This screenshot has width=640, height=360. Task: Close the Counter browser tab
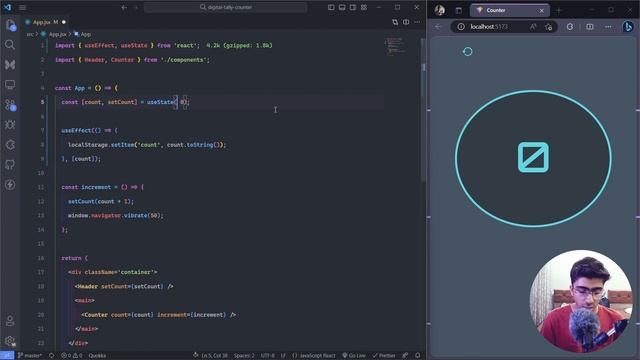542,11
